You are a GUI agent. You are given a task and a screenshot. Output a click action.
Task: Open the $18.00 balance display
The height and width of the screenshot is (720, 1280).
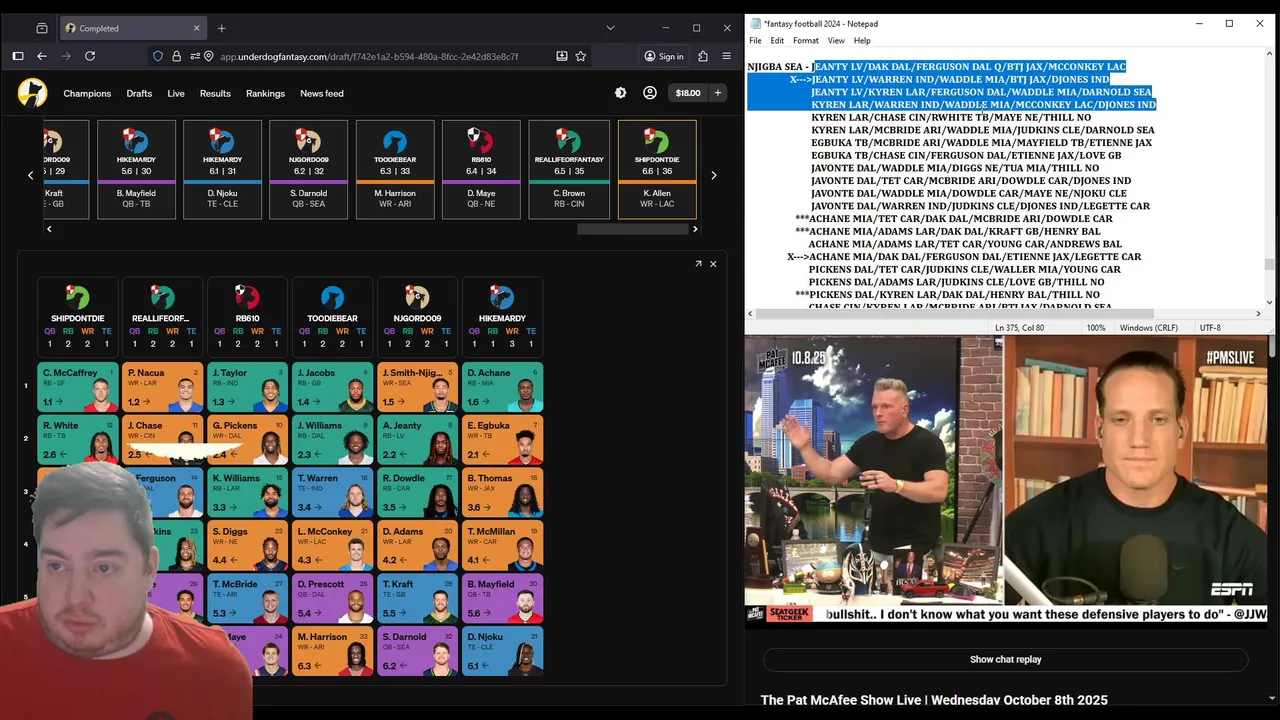point(688,93)
